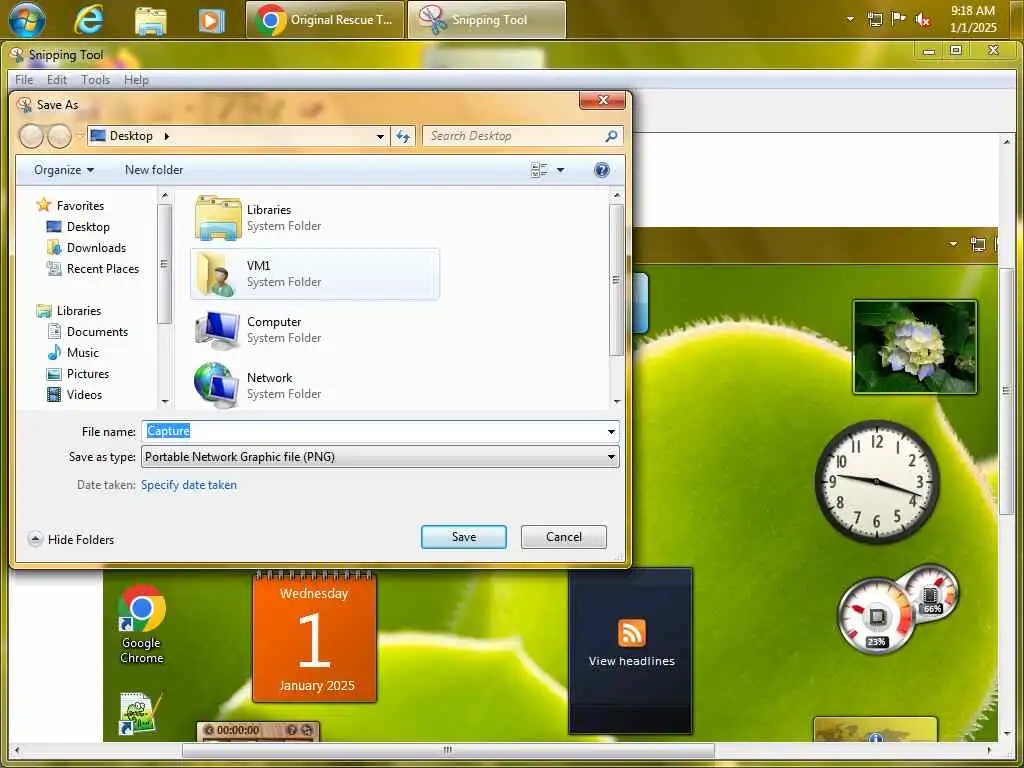Click the Search Desktop field
Viewport: 1024px width, 768px height.
pyautogui.click(x=522, y=136)
